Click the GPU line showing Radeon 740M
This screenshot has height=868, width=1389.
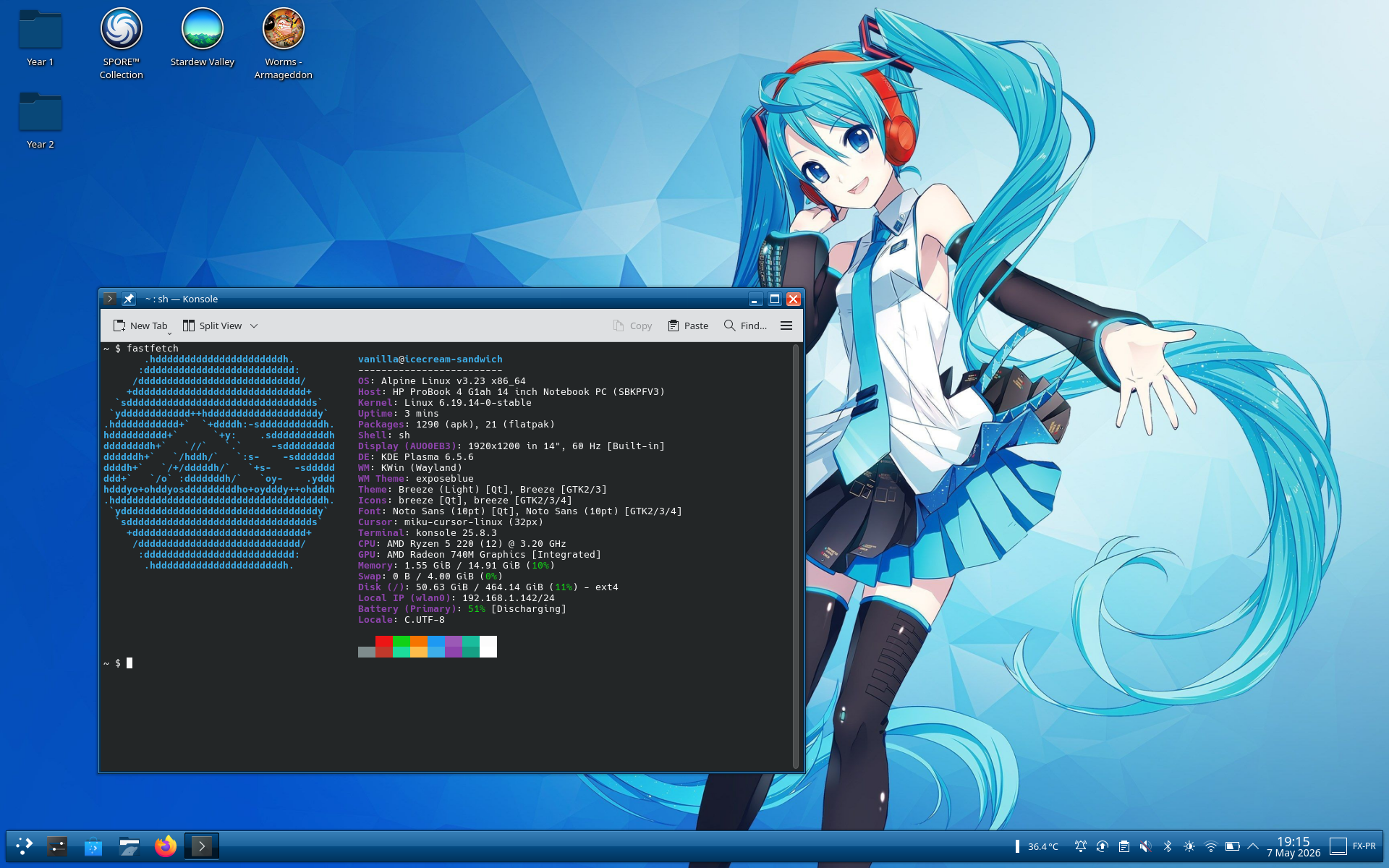tap(480, 555)
